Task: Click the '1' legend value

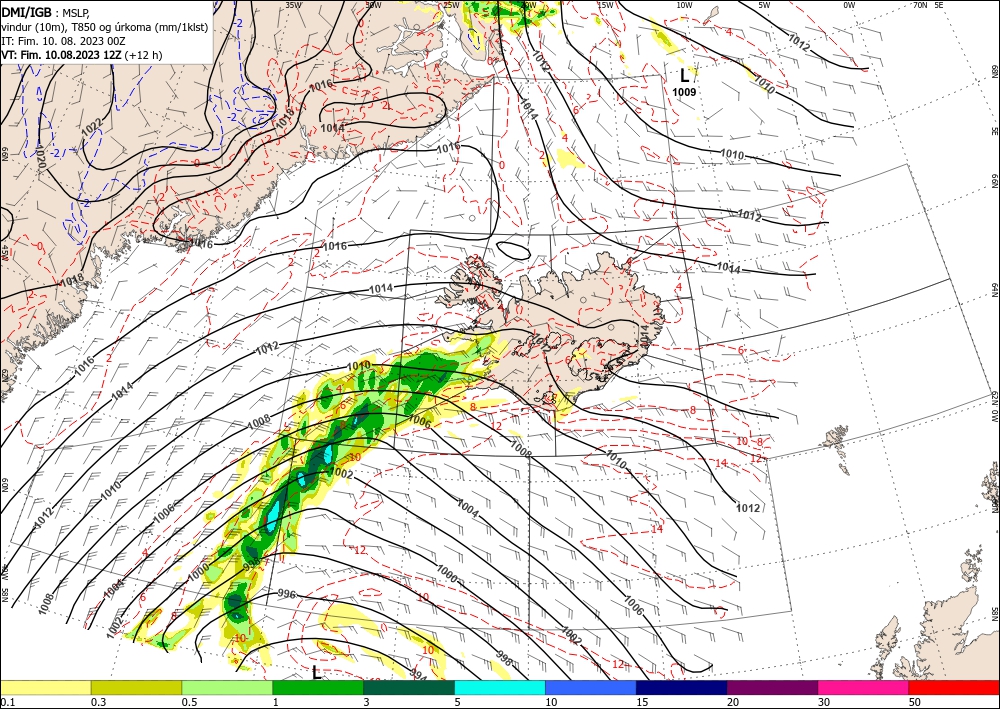Action: (276, 702)
